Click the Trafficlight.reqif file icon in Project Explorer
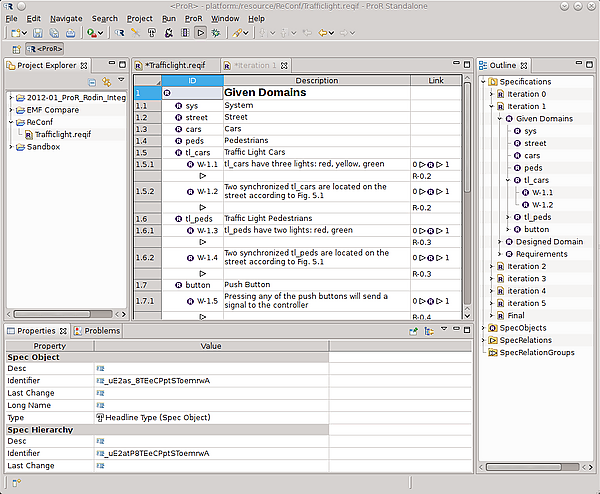Image resolution: width=600 pixels, height=494 pixels. point(29,135)
